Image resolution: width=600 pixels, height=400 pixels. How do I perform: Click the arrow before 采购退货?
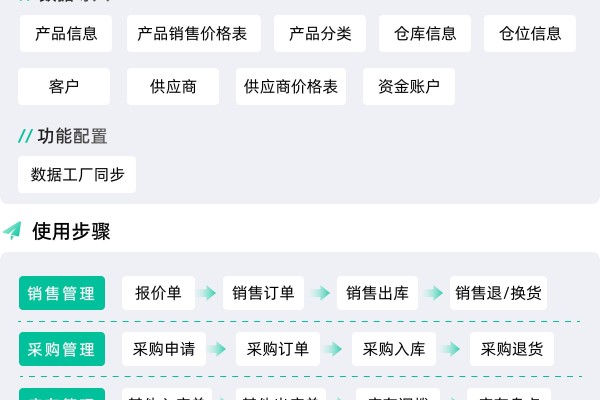(451, 349)
